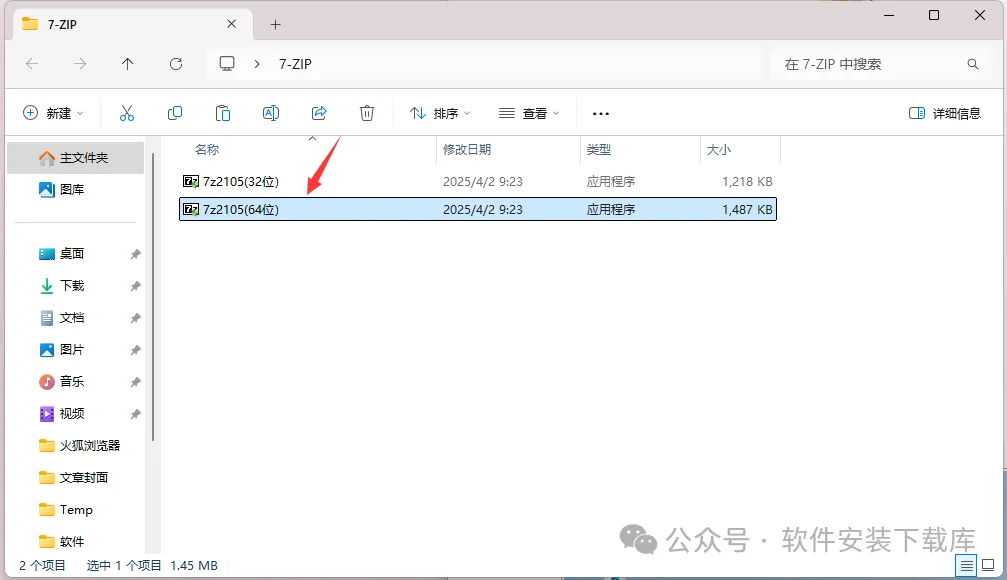1007x580 pixels.
Task: Click the Rename icon in toolbar
Action: pos(271,114)
